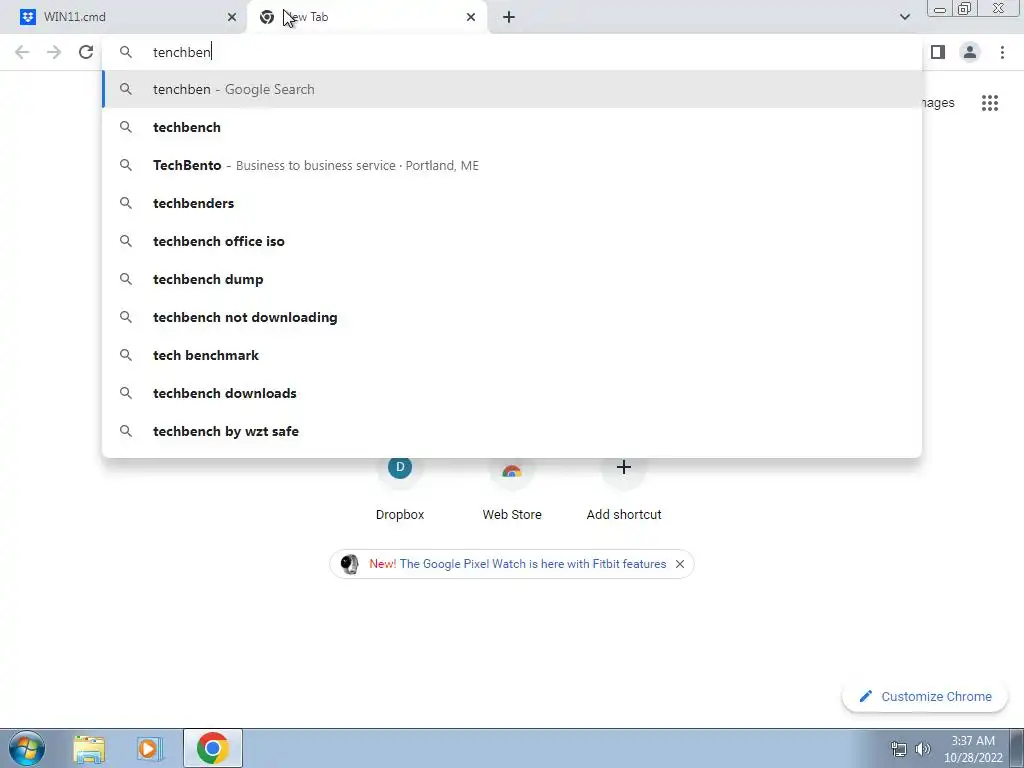This screenshot has height=768, width=1024.
Task: Open Windows Explorer from taskbar
Action: click(x=89, y=748)
